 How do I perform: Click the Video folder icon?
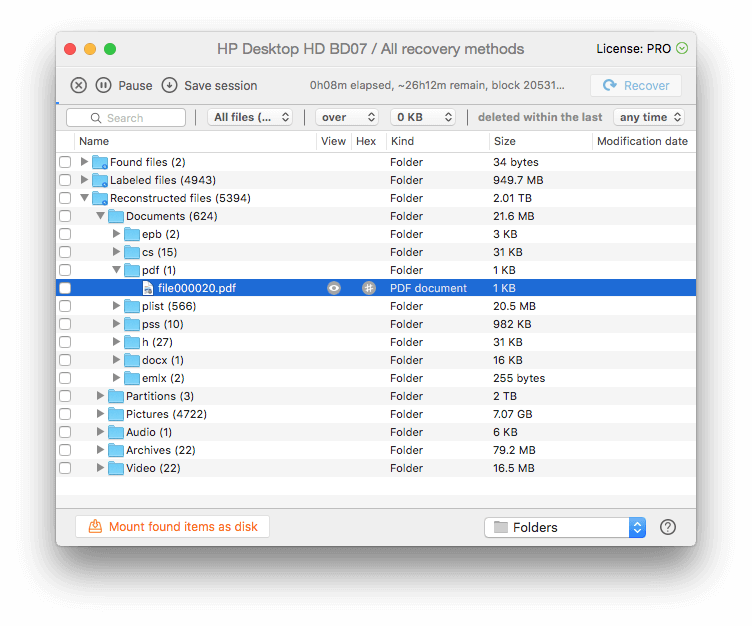coord(116,468)
